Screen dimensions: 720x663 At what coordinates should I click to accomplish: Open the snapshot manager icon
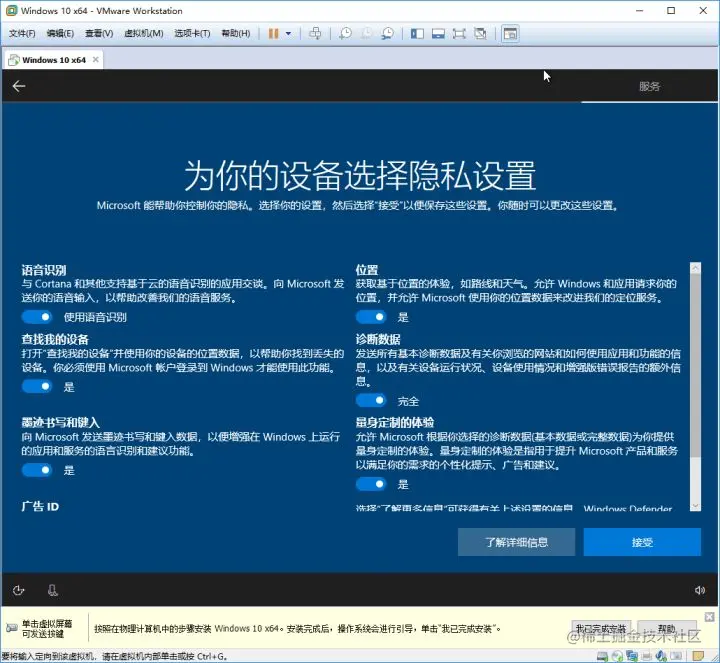click(x=388, y=34)
